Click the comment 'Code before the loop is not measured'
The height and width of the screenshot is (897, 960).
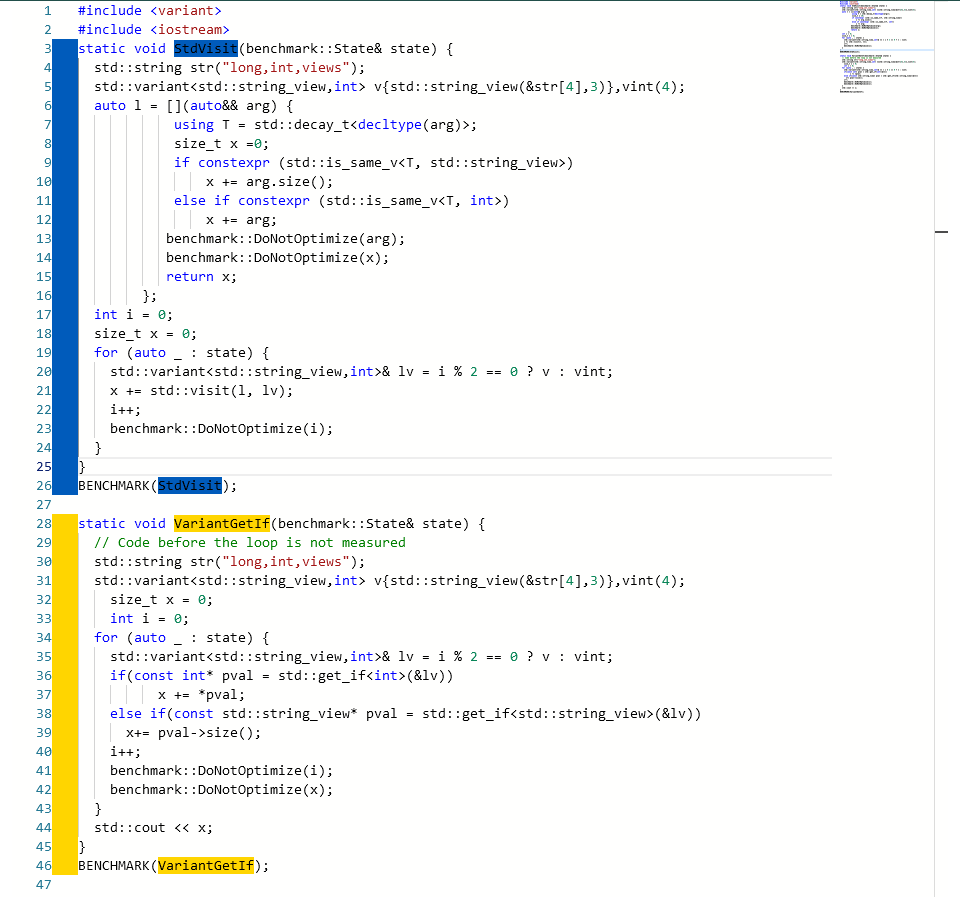tap(250, 542)
